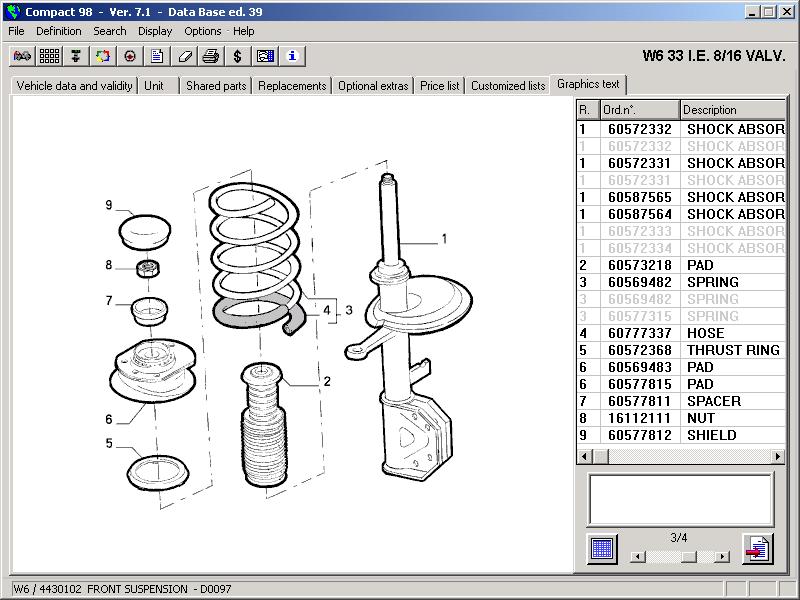
Task: Go to next page using right arrow below 3/4
Action: point(721,557)
